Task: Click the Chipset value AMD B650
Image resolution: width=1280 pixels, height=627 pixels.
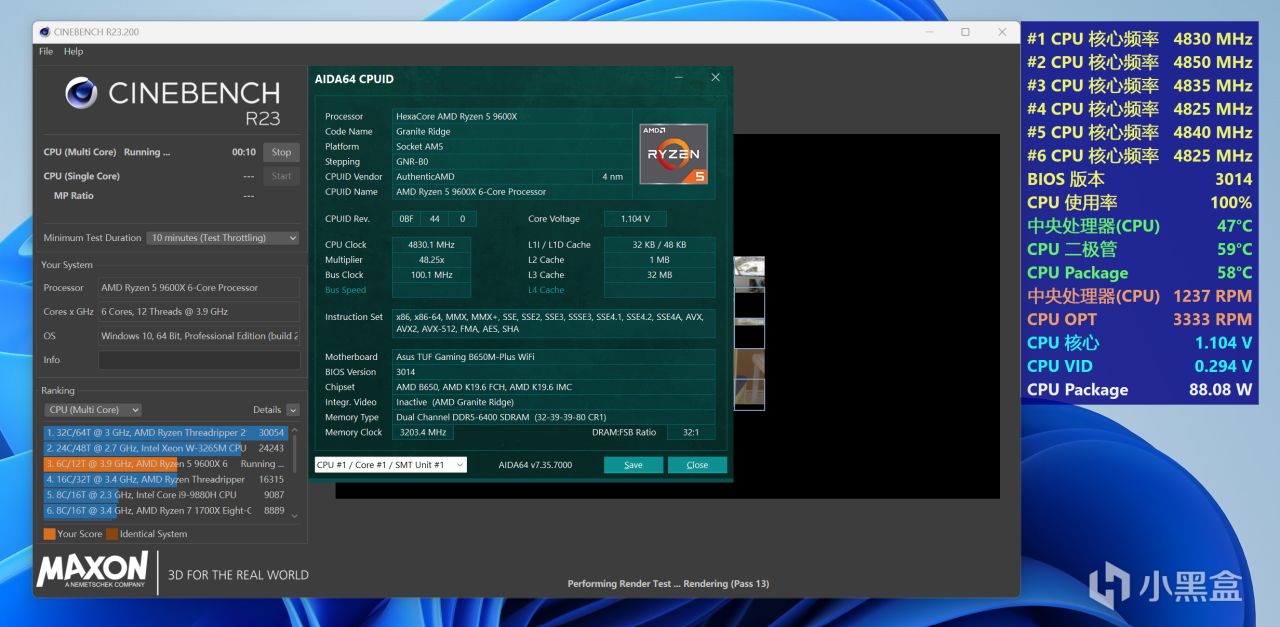Action: coord(553,387)
